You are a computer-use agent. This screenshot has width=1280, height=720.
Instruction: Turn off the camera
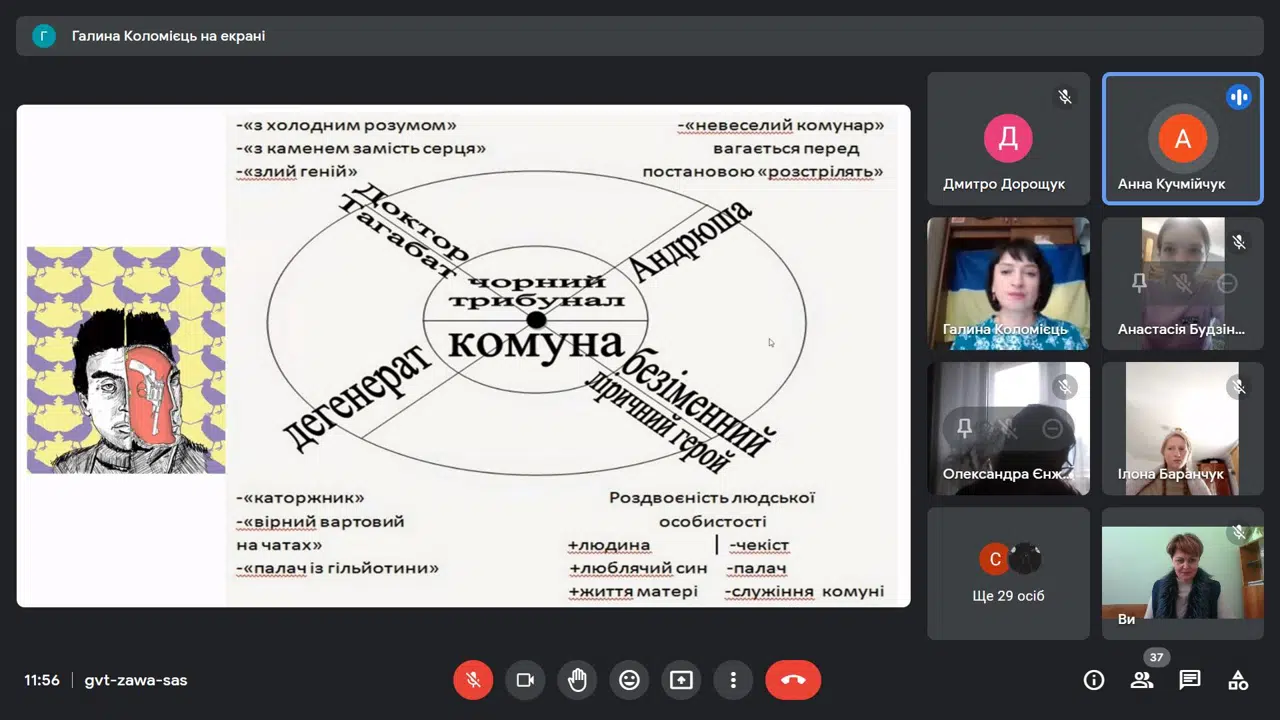pyautogui.click(x=525, y=680)
